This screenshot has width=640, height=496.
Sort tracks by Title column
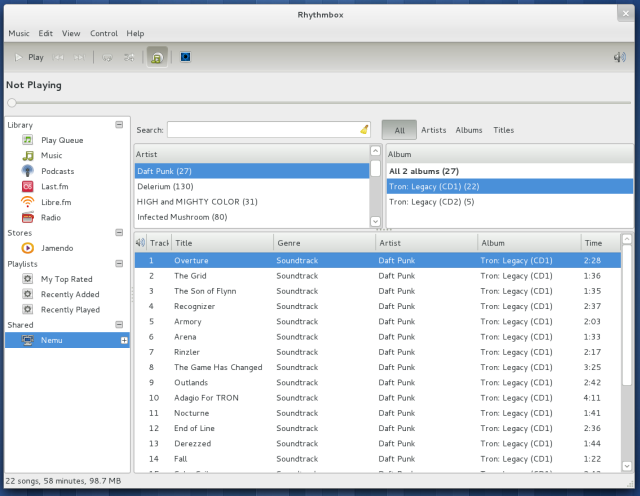point(222,243)
